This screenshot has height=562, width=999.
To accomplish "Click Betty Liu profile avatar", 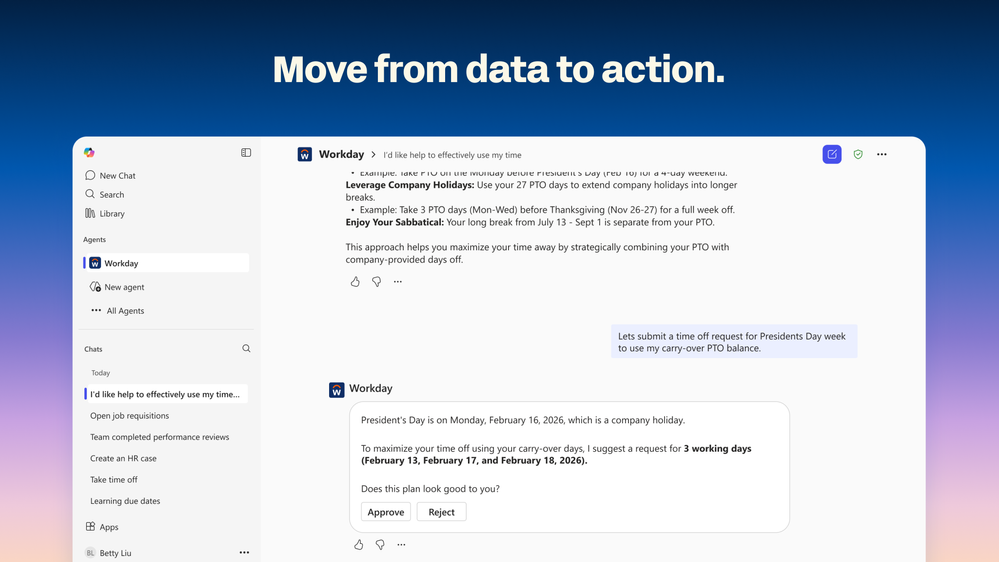I will (x=90, y=552).
